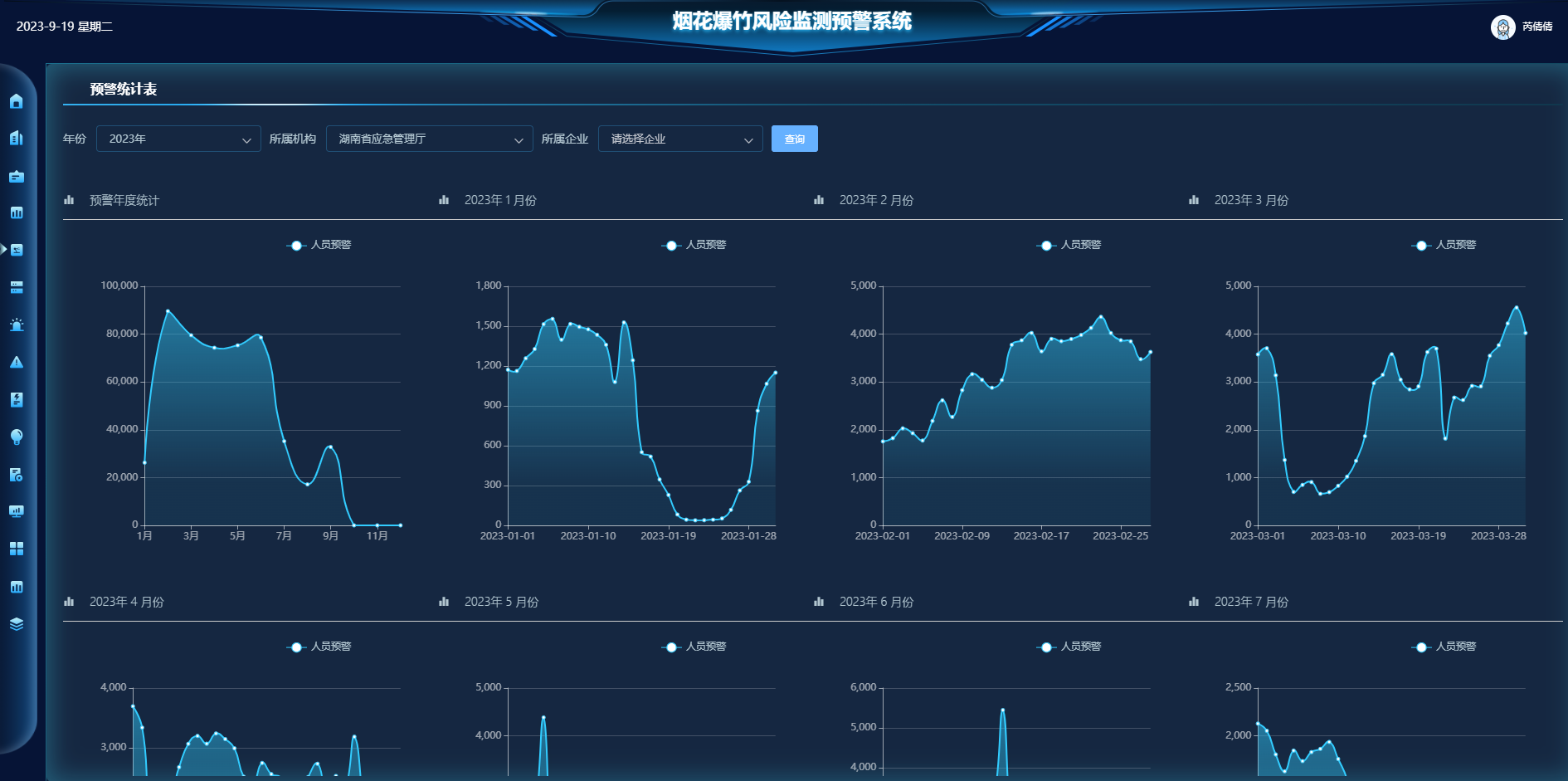Click the 所属机构 field label
Screen dimensions: 1568x781
pos(293,139)
